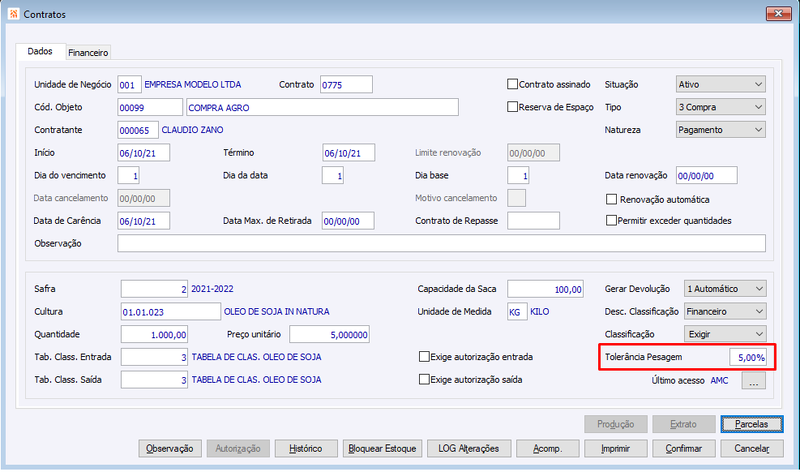Click the Dia do vencimento field
The height and width of the screenshot is (472, 800).
pos(129,176)
